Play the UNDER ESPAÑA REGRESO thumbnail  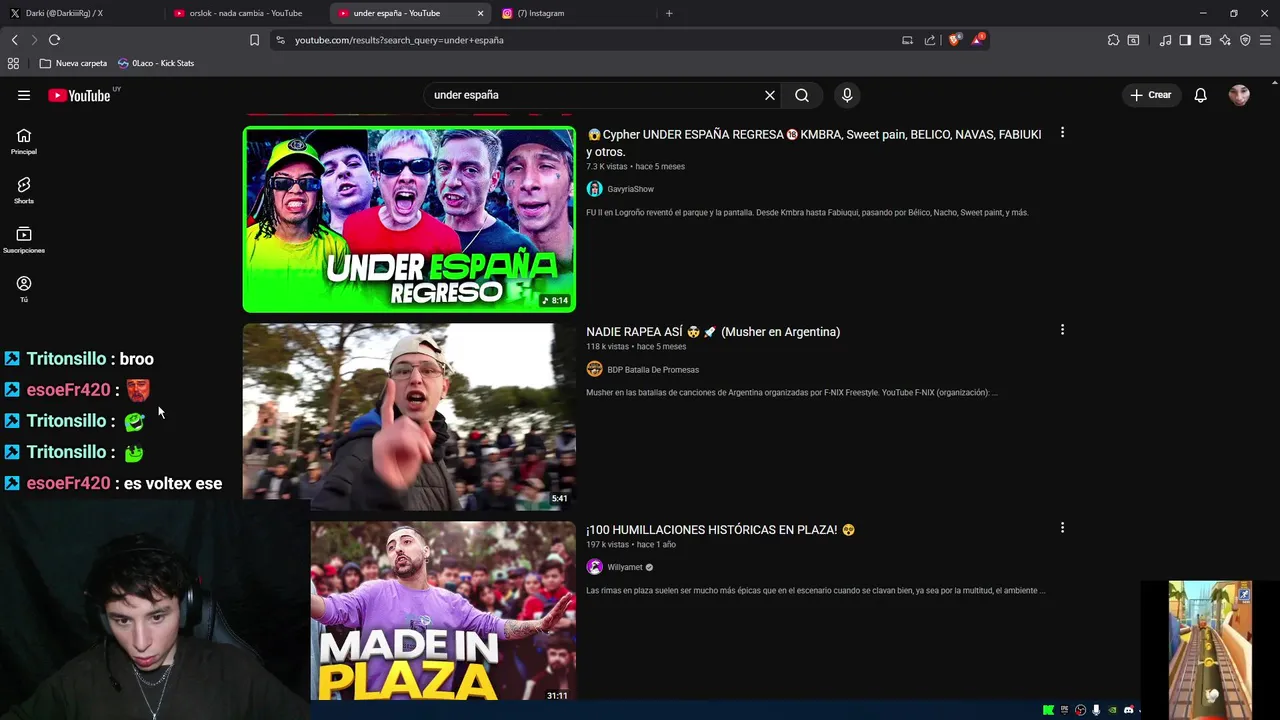[409, 219]
